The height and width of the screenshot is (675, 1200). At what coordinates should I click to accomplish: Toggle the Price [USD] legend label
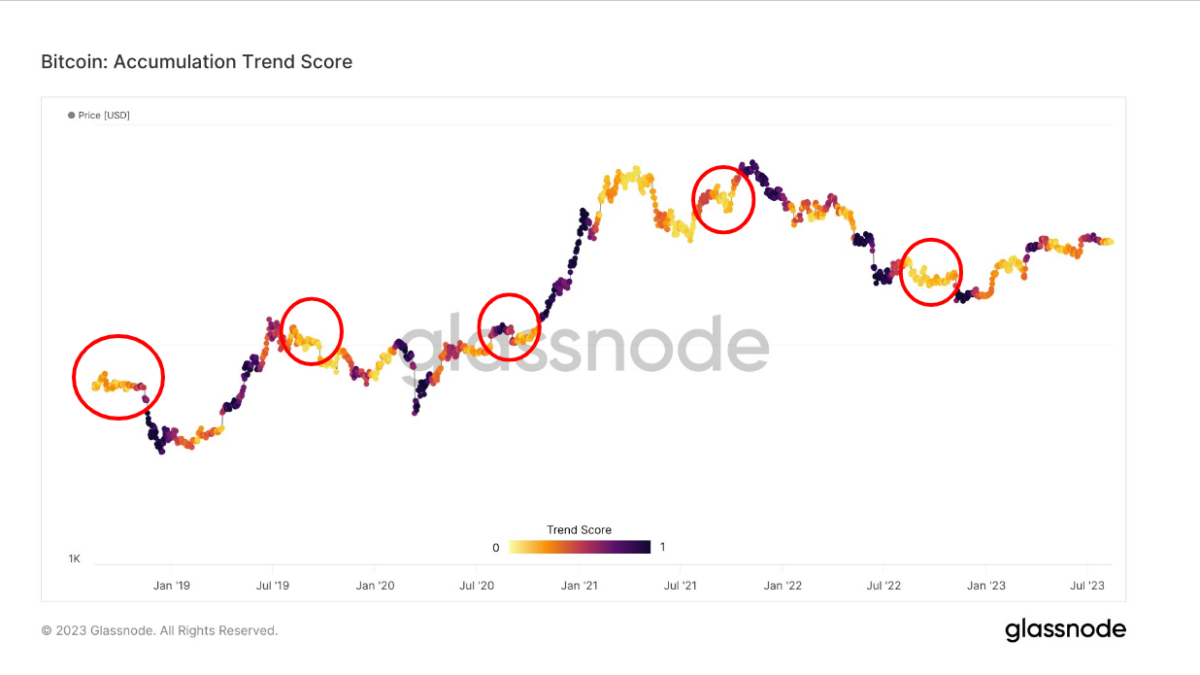coord(104,115)
